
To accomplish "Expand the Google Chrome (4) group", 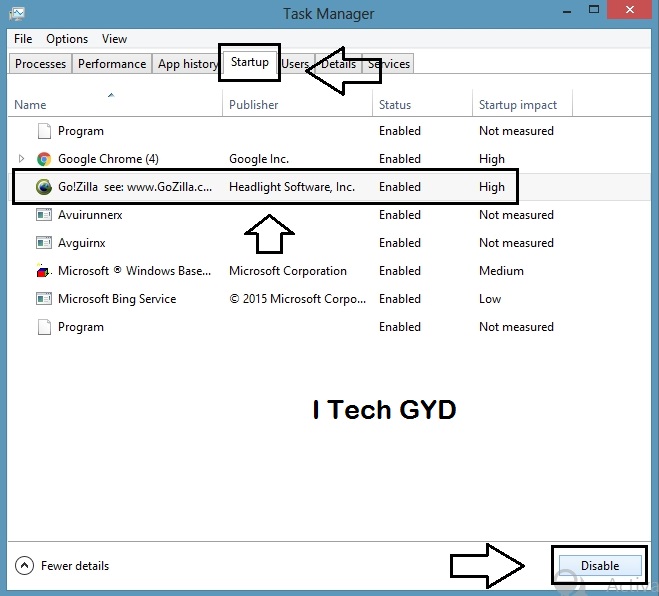I will 21,159.
